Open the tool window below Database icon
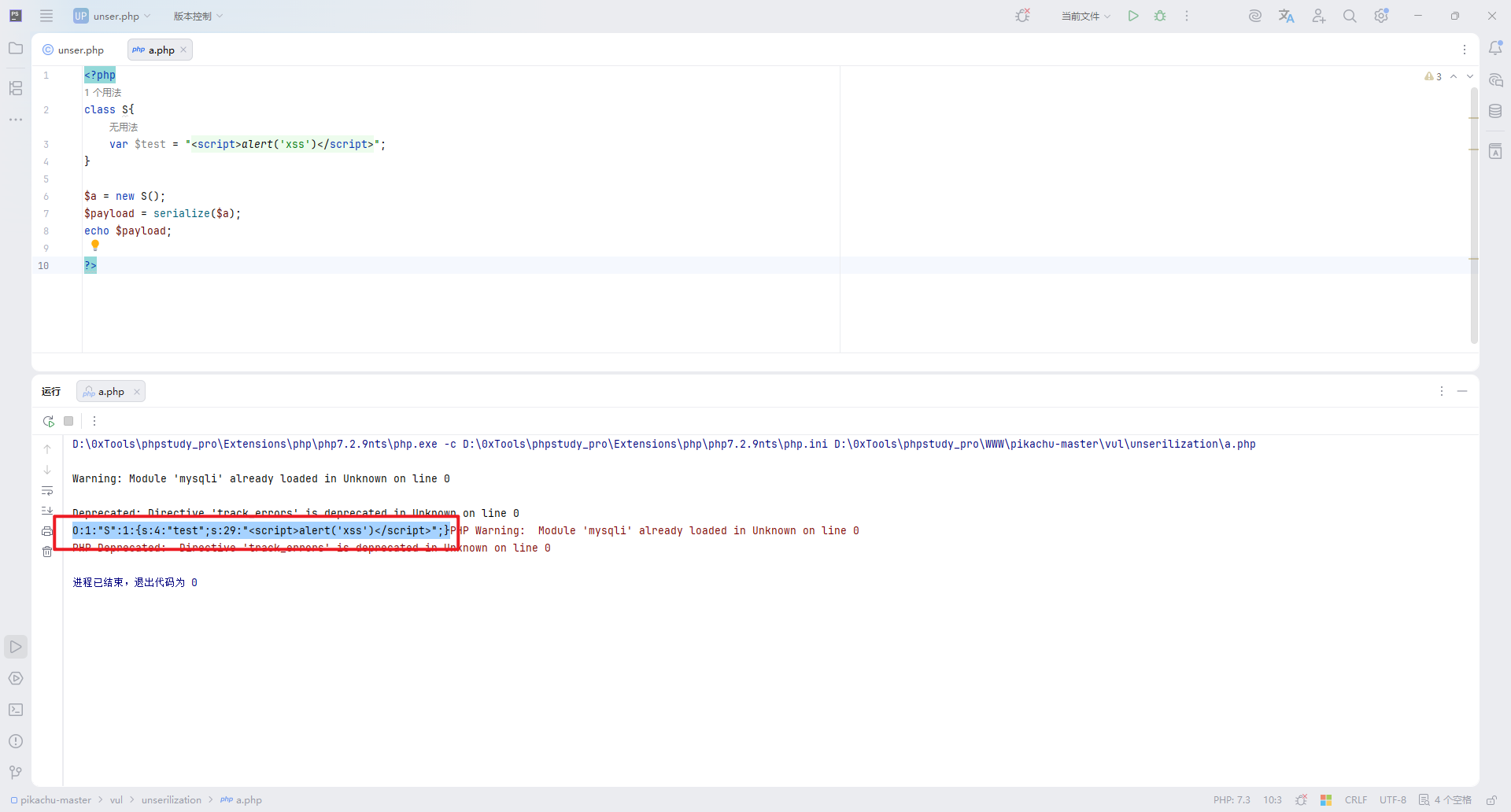The image size is (1511, 812). (x=1495, y=151)
